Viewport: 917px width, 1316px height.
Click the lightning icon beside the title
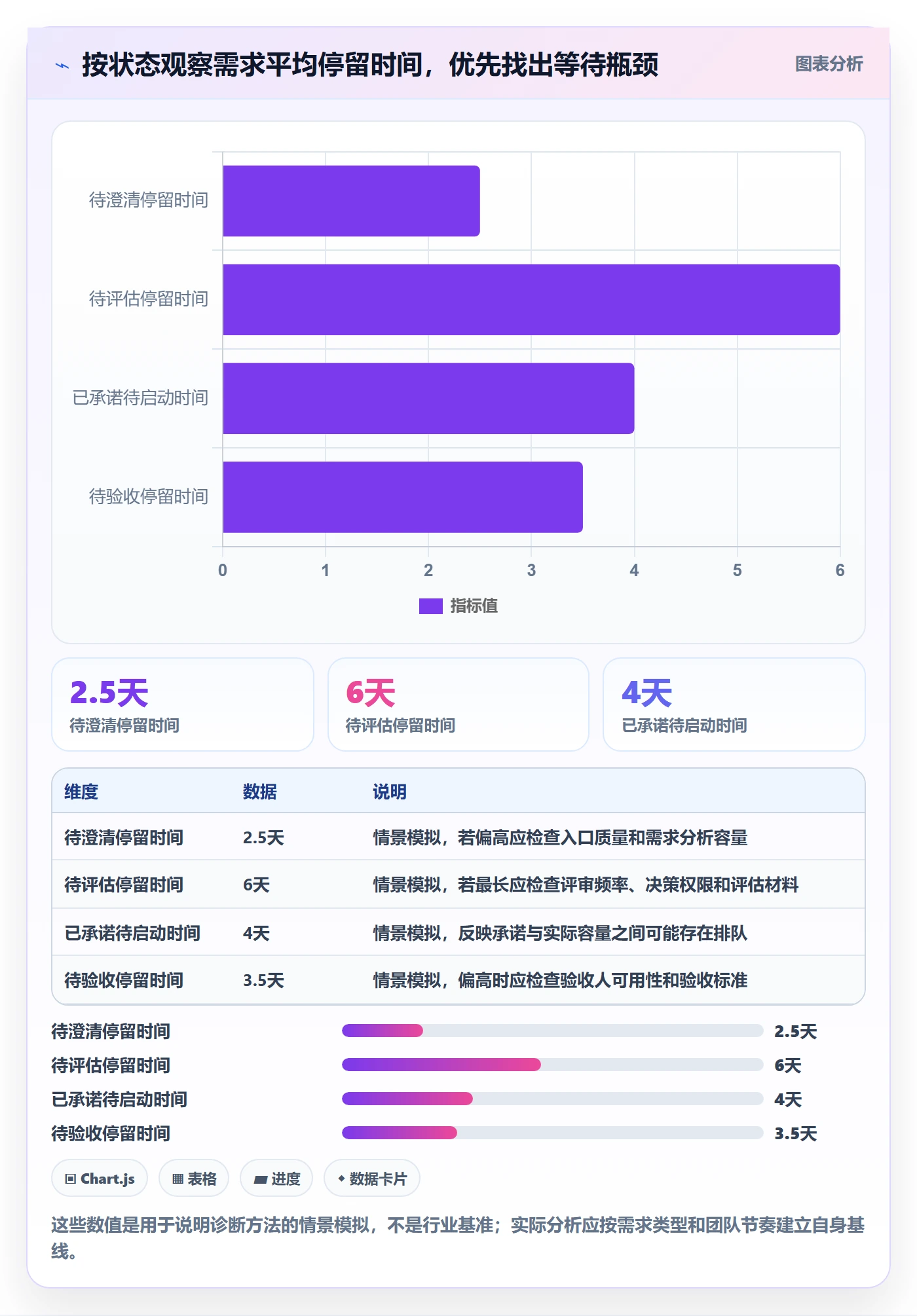(62, 65)
